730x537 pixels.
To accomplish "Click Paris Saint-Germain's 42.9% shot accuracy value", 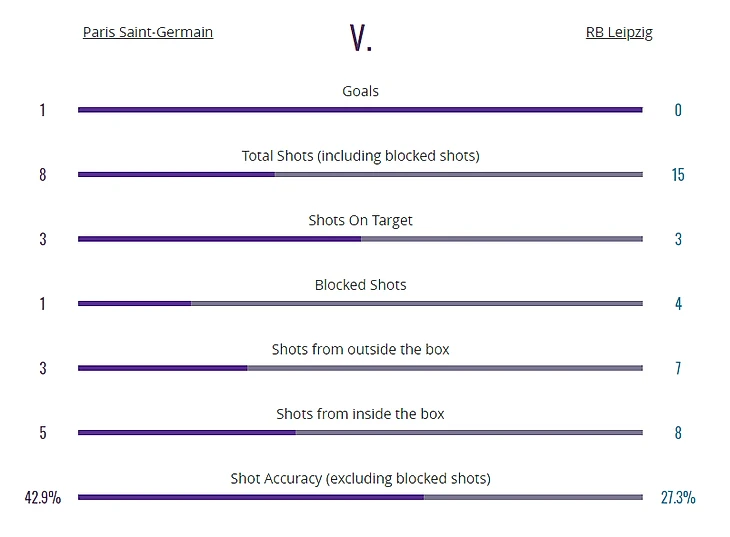I will [42, 497].
